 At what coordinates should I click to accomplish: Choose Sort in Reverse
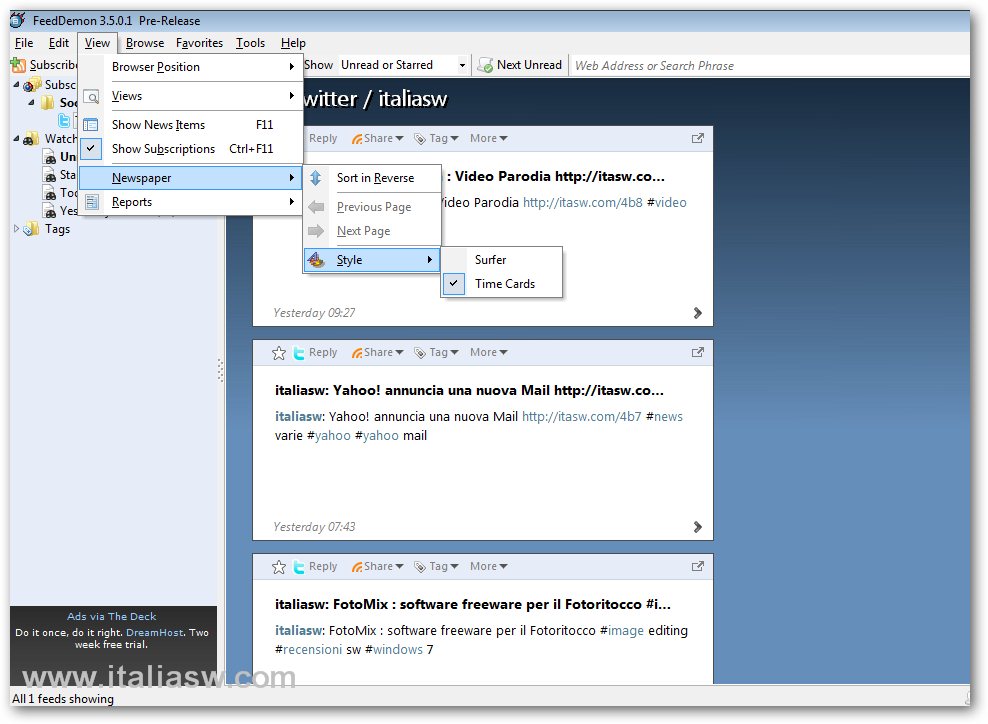tap(372, 178)
